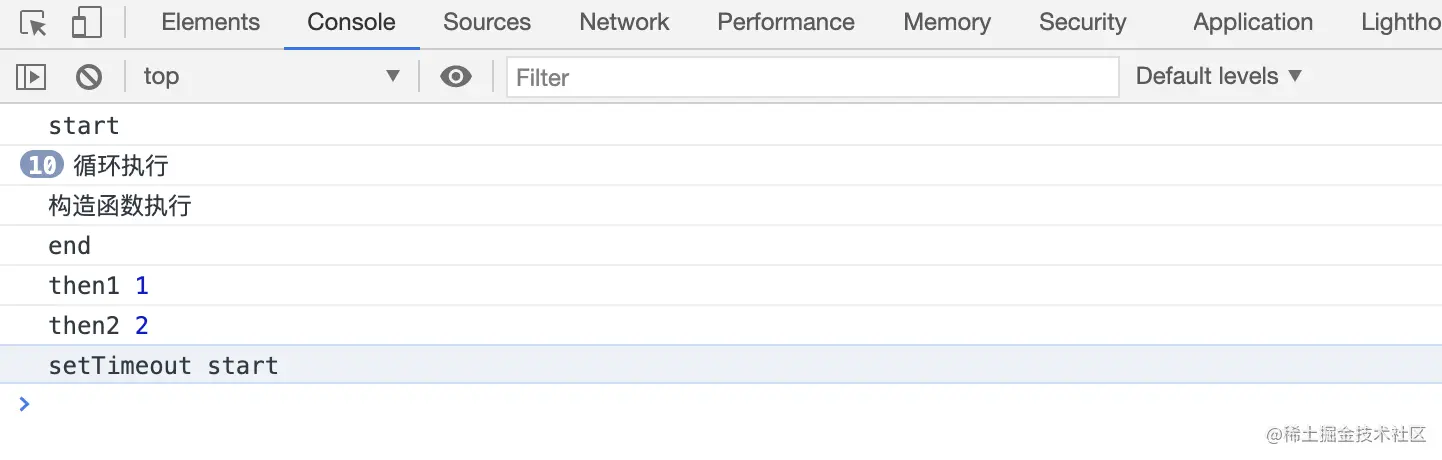Select the setTimeout start log line

(x=163, y=366)
